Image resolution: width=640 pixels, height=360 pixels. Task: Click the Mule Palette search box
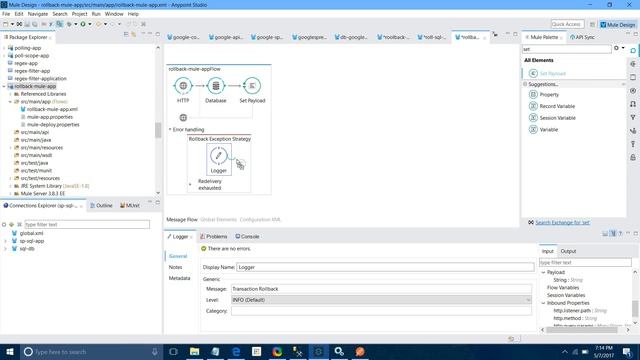567,49
